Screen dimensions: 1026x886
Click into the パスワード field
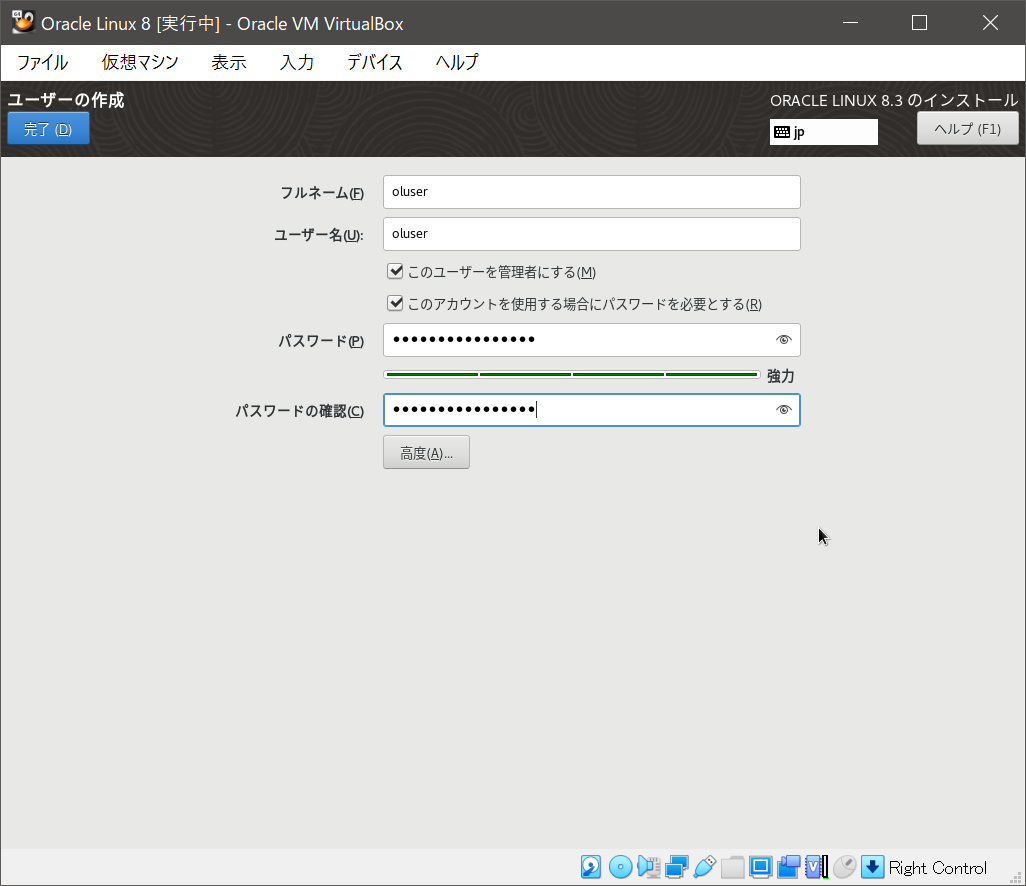(x=592, y=340)
